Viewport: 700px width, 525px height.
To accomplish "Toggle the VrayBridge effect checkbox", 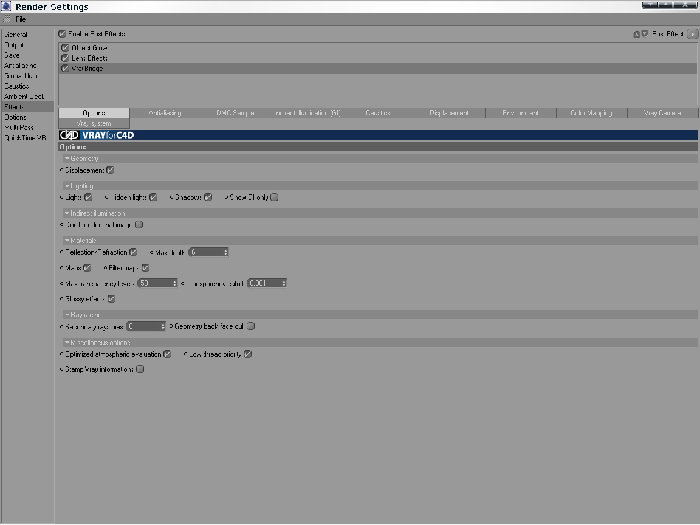I will point(65,68).
